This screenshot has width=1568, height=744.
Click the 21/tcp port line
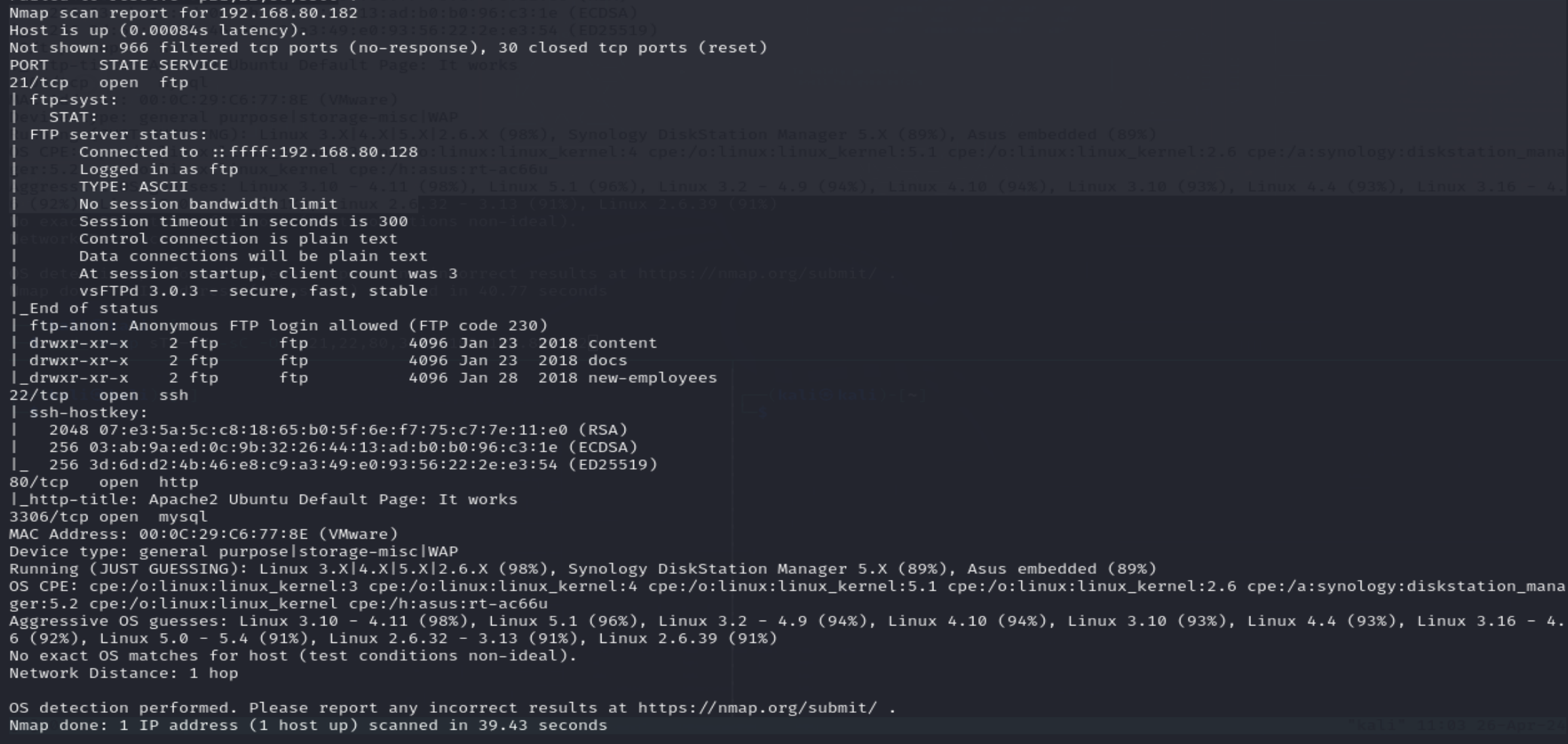click(99, 83)
